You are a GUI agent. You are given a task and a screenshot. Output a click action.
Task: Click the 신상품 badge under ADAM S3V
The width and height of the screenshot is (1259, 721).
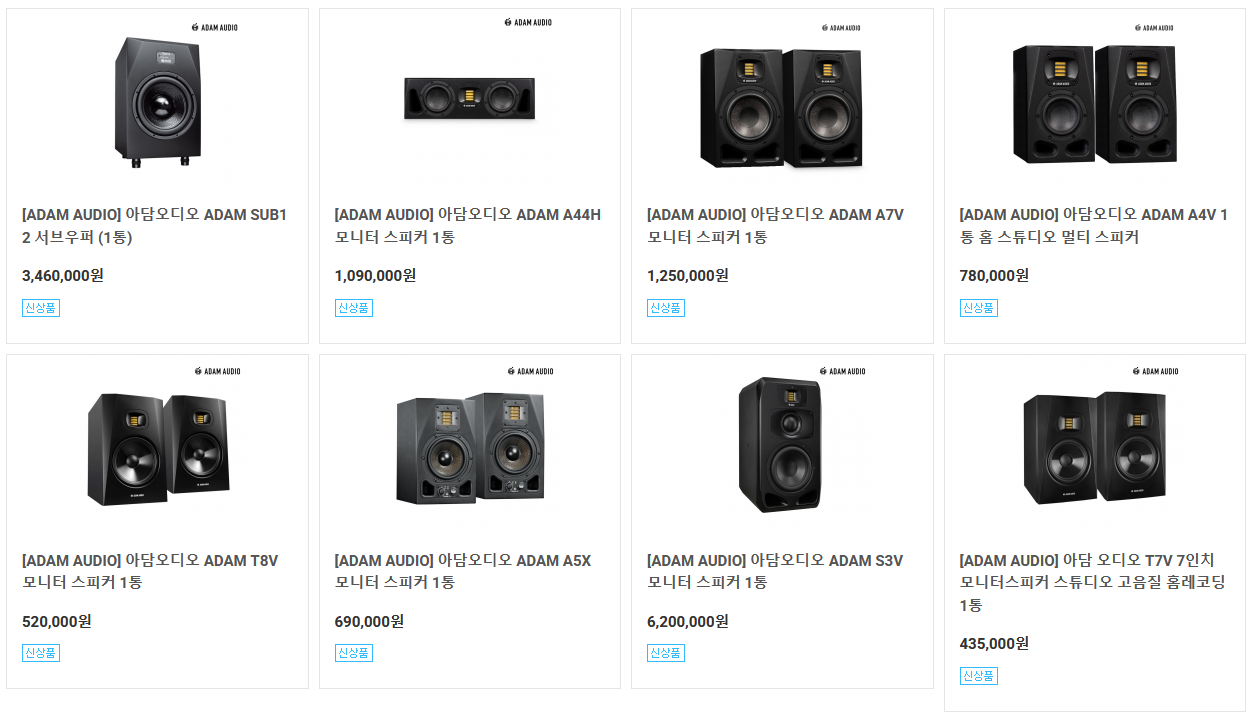click(666, 653)
